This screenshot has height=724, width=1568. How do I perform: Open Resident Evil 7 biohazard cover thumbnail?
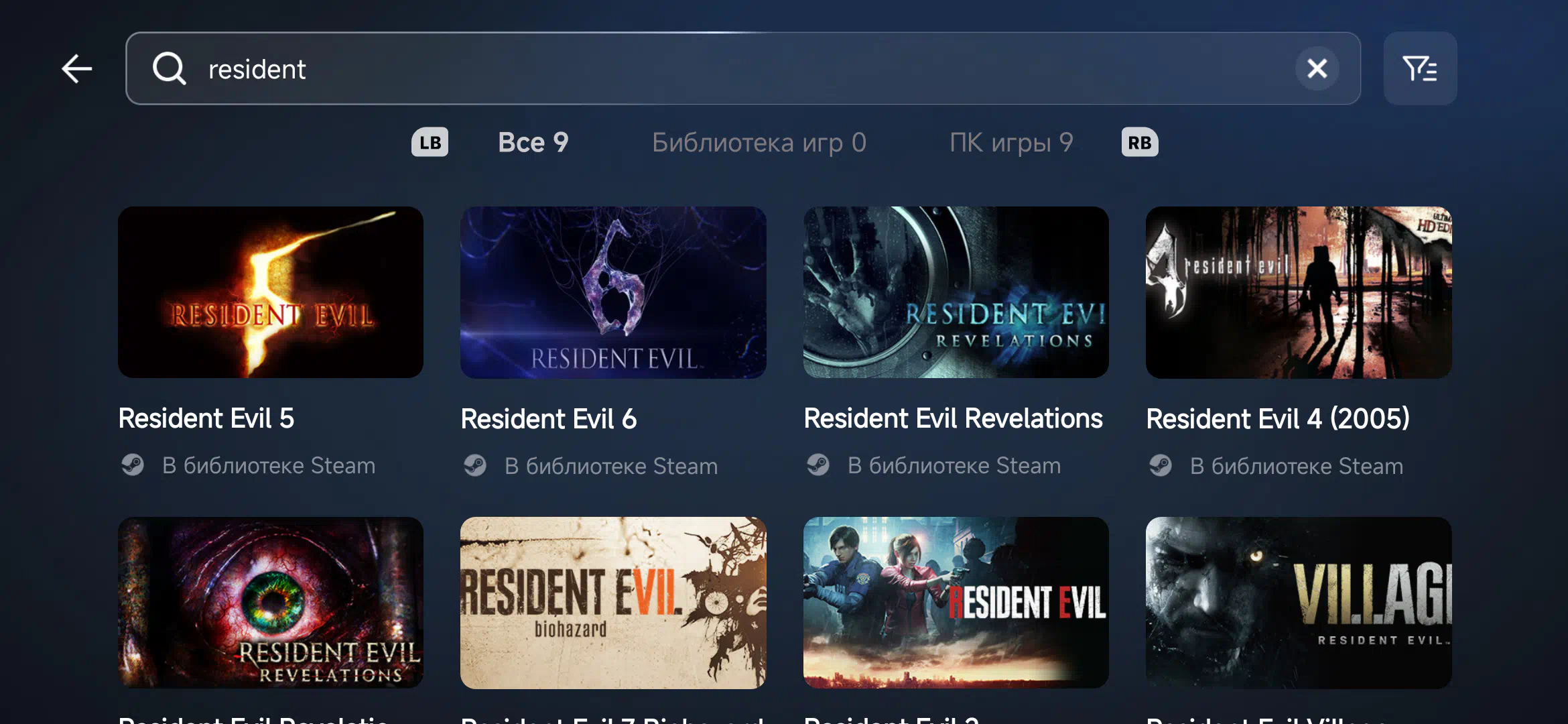pyautogui.click(x=613, y=603)
